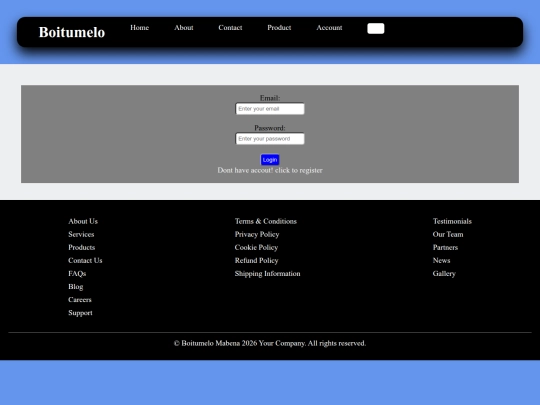Visit the Products footer link
The height and width of the screenshot is (405, 540).
82,247
